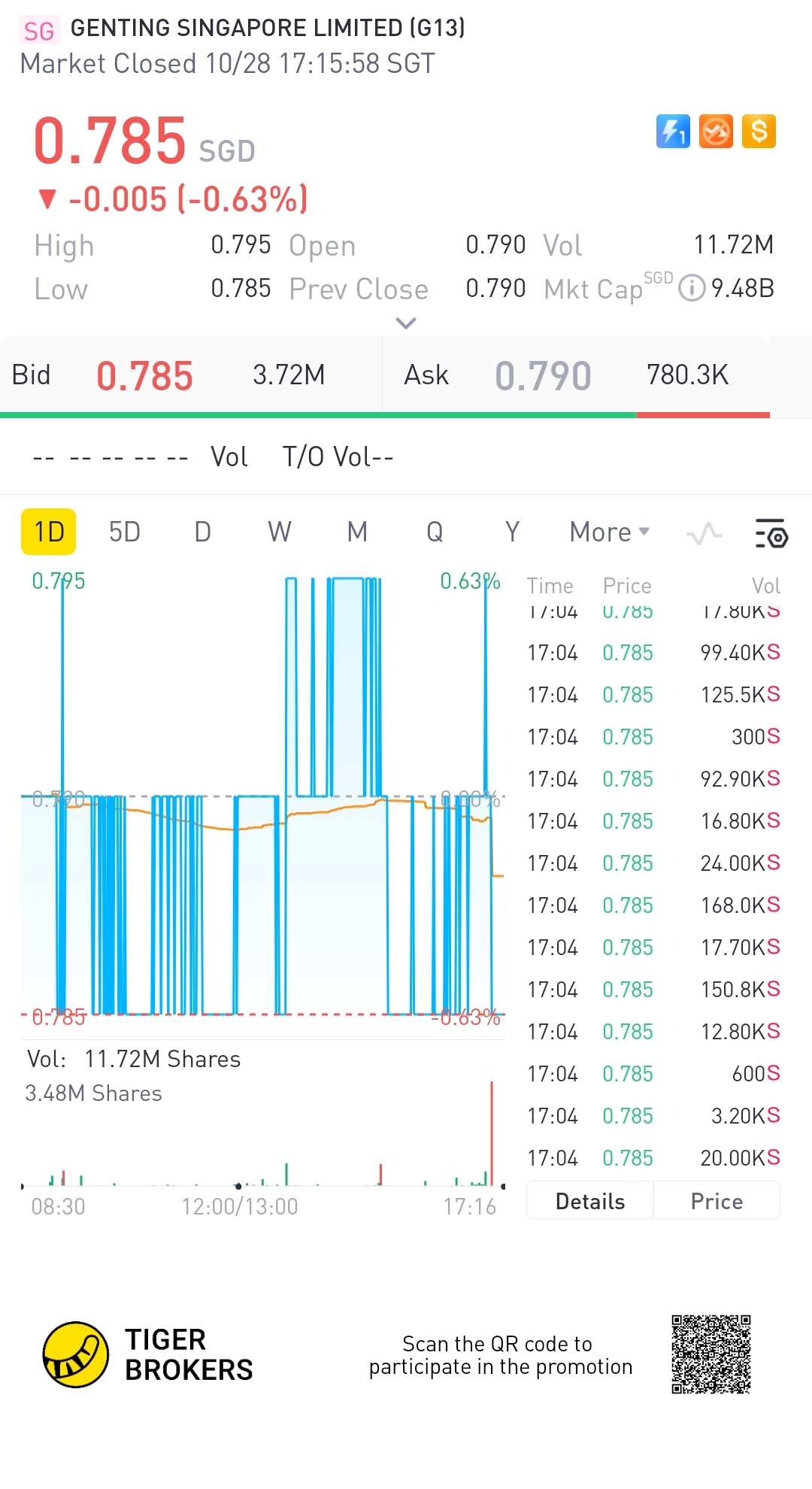Tap the tall red volume bar
This screenshot has height=1489, width=812.
coord(492,1133)
